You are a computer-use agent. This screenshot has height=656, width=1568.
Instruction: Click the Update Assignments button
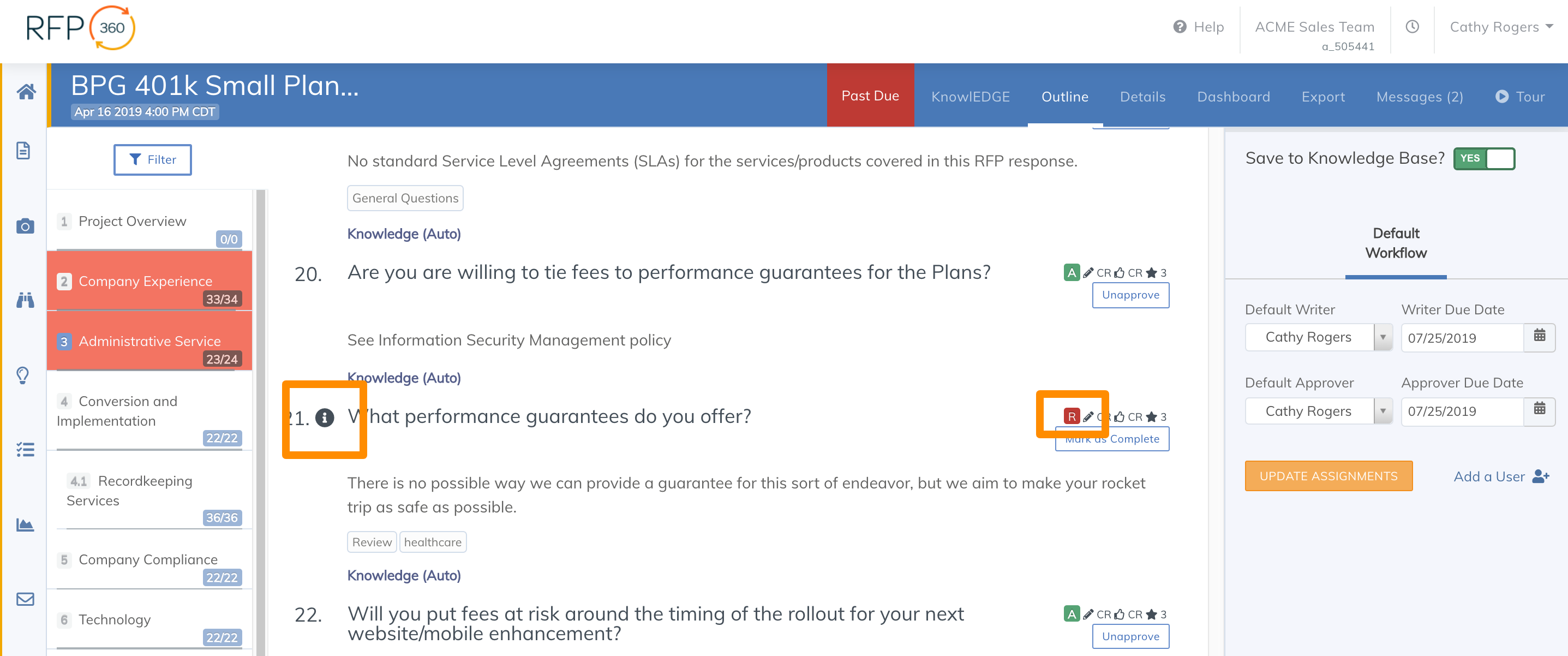pyautogui.click(x=1328, y=476)
